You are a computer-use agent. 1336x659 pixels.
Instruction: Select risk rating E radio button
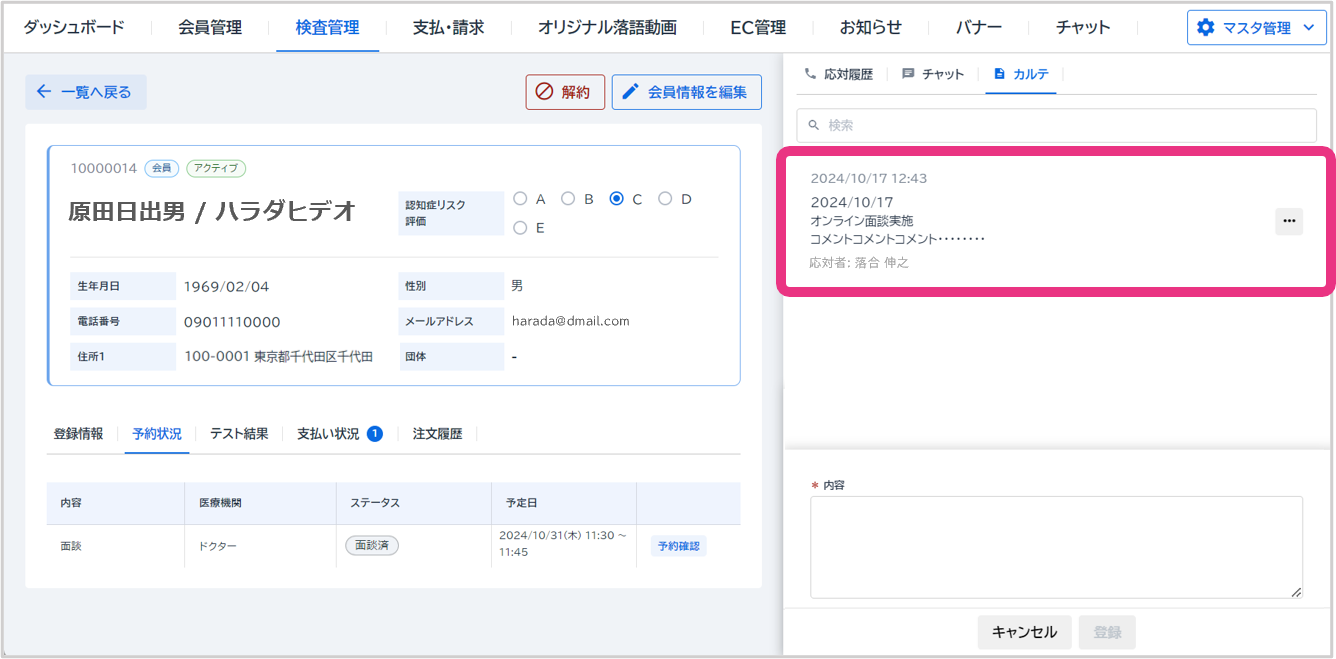520,228
